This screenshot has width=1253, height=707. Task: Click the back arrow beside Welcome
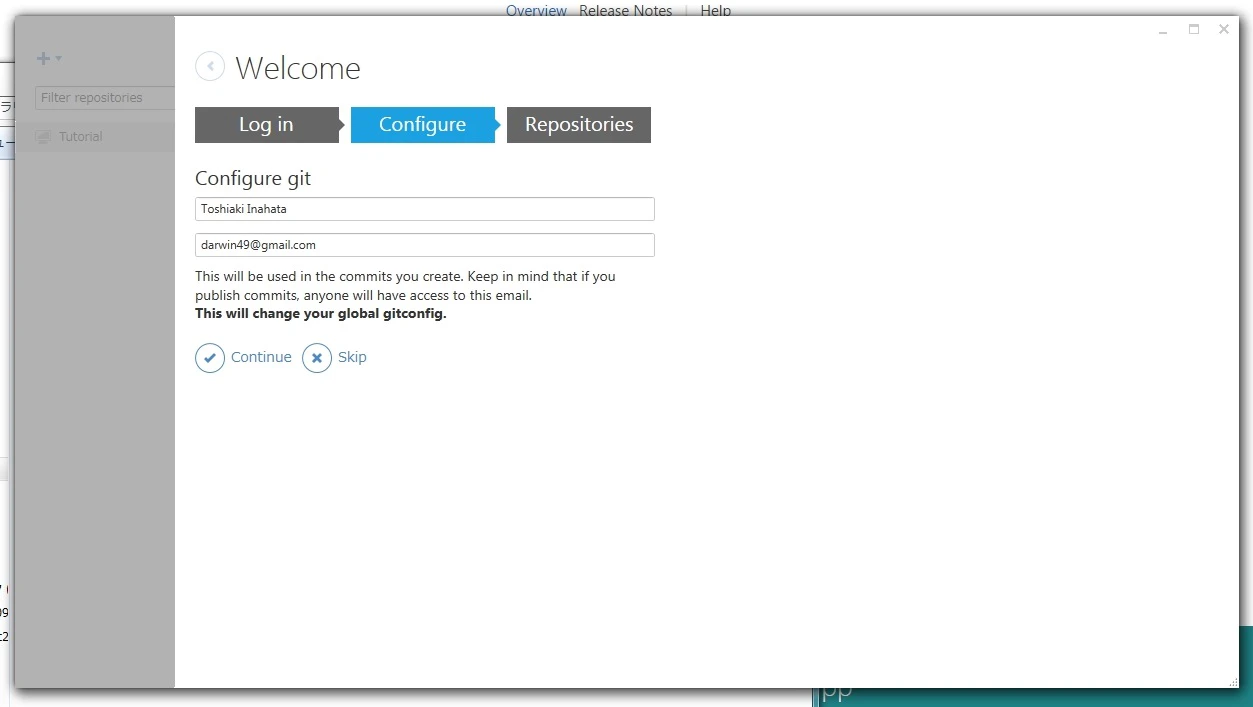tap(210, 66)
